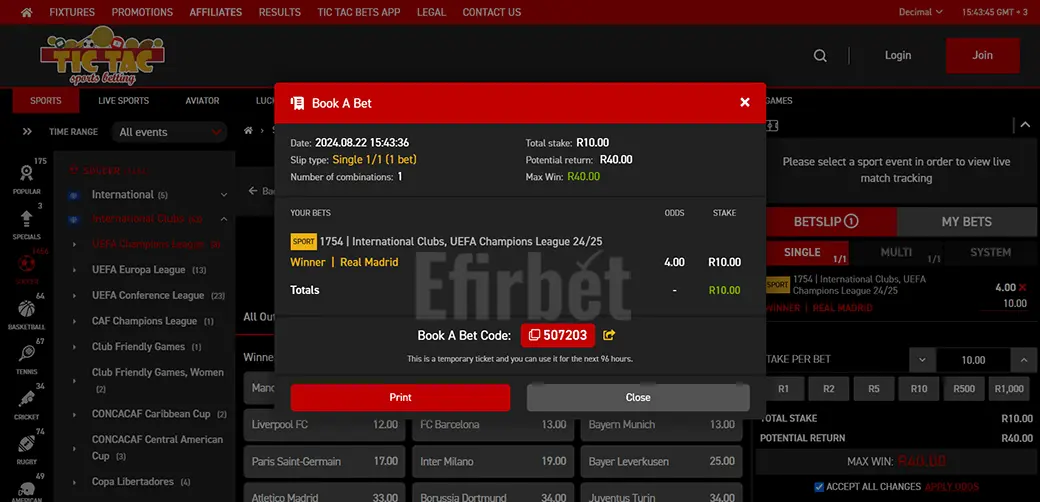This screenshot has width=1040, height=502.
Task: Open the Promotions menu item
Action: click(x=142, y=12)
